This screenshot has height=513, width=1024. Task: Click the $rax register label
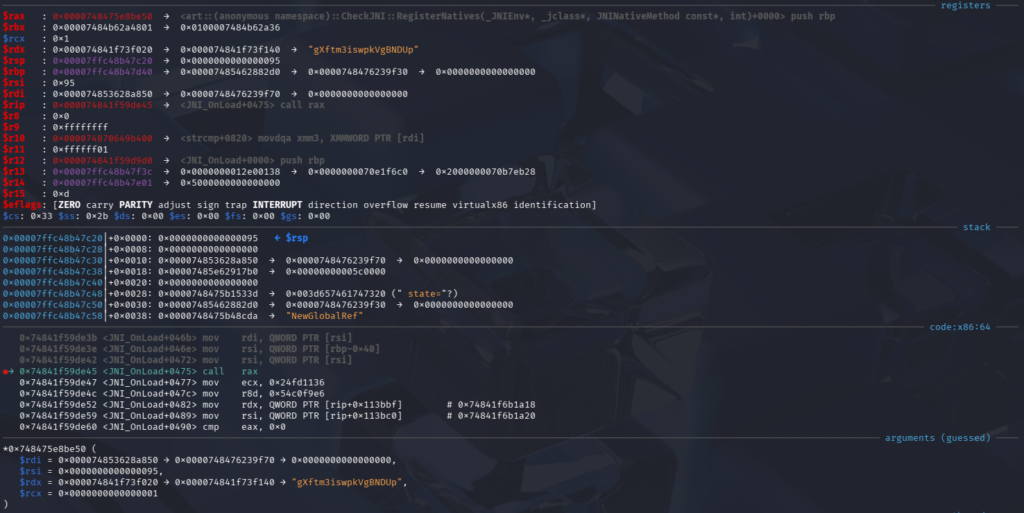coord(14,16)
